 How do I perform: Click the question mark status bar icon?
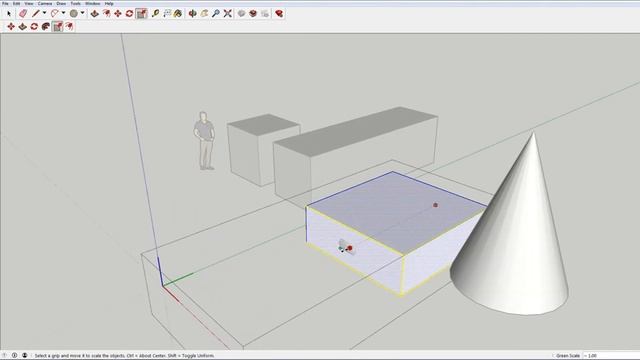point(4,356)
